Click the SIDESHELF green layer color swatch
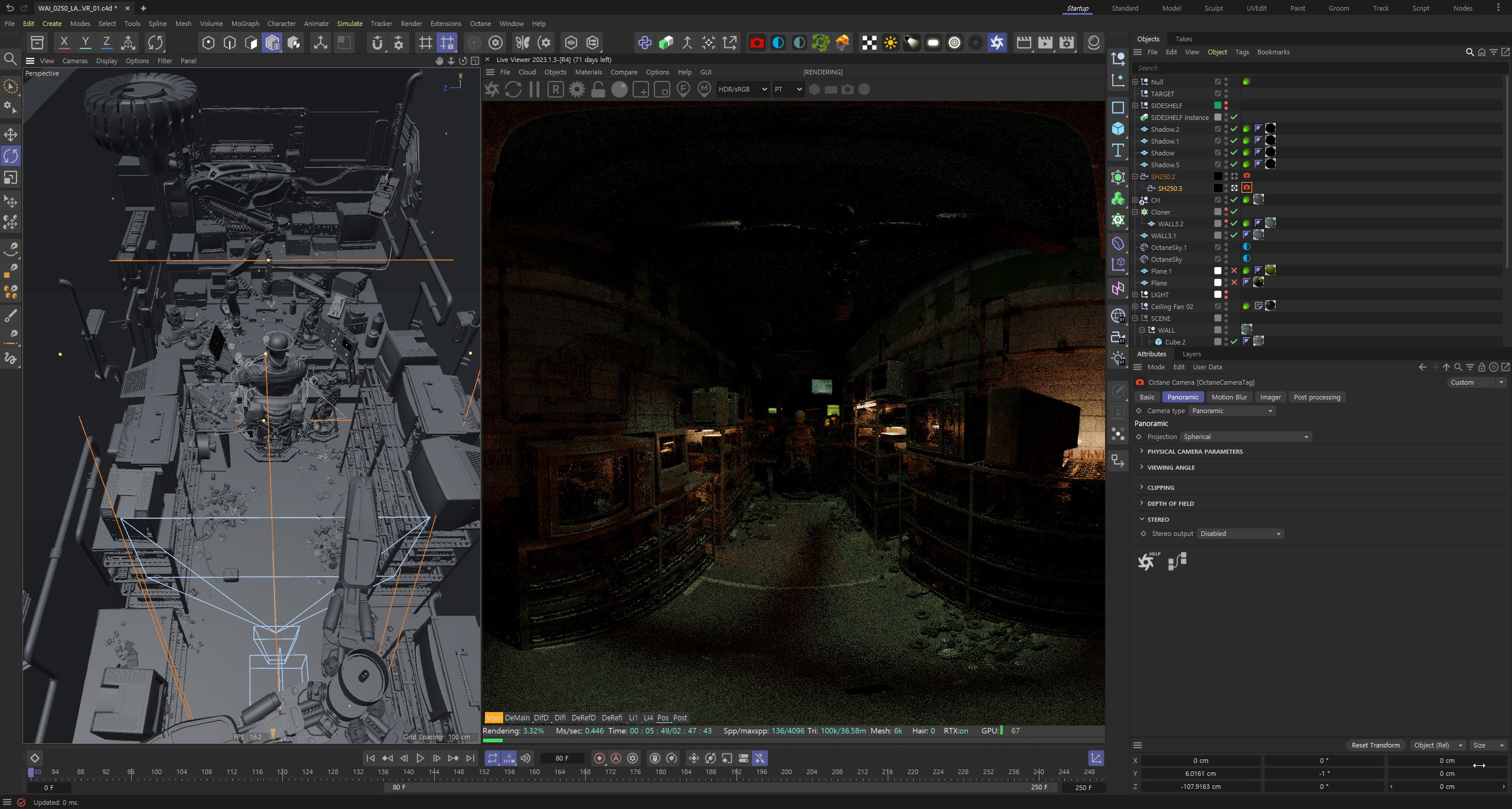Image resolution: width=1512 pixels, height=809 pixels. coord(1217,105)
